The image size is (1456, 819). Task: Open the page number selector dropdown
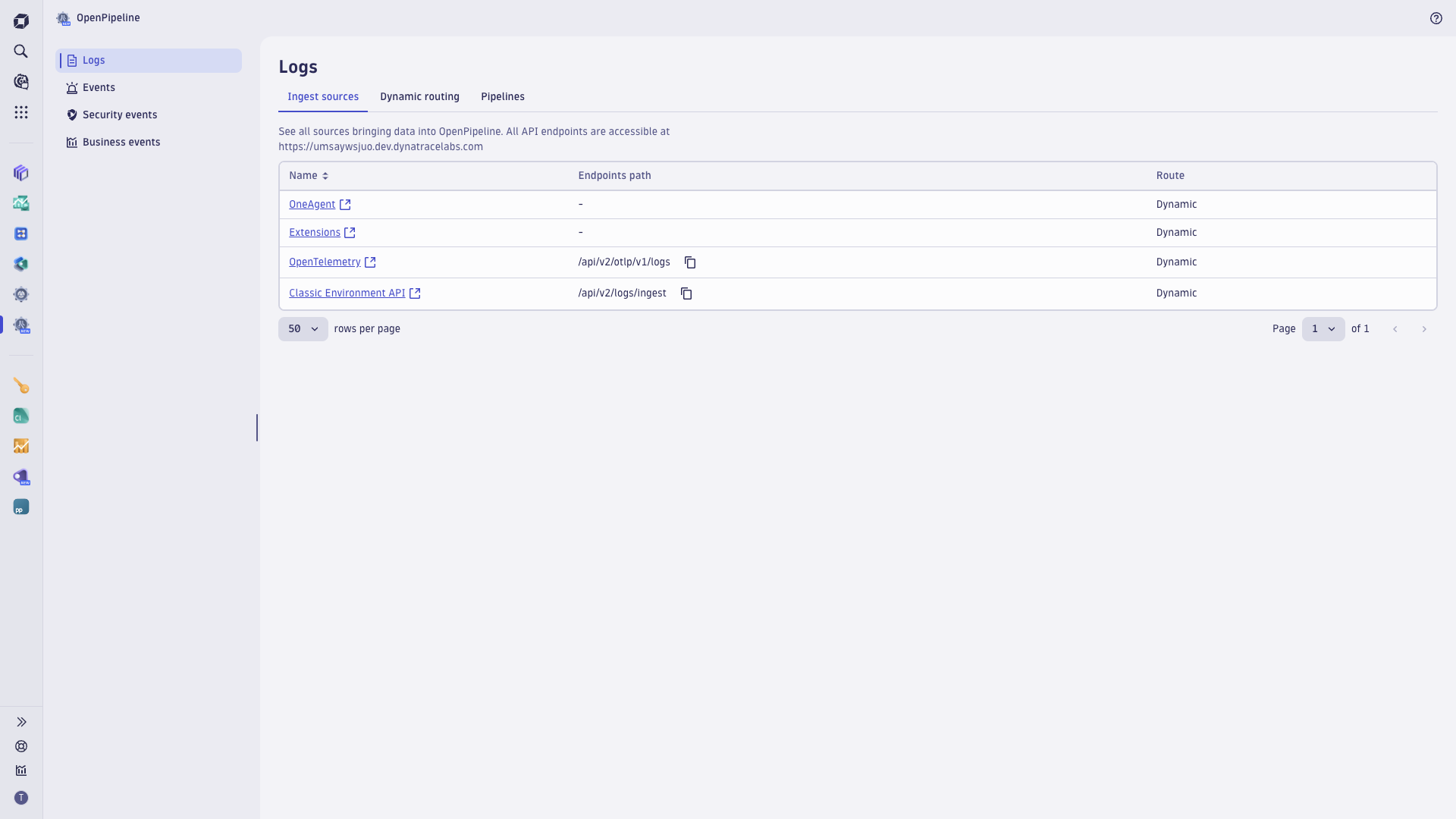[x=1323, y=328]
